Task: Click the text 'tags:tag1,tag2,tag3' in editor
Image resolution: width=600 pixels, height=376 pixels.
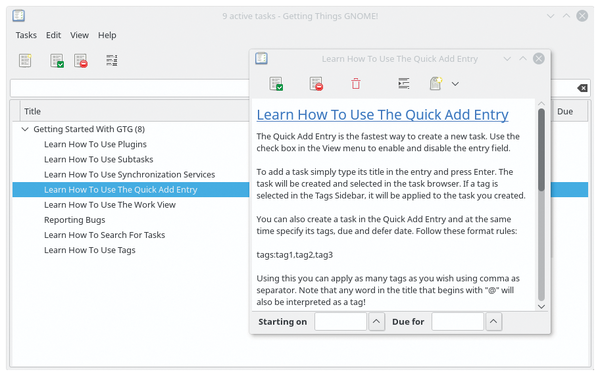Action: pyautogui.click(x=295, y=255)
